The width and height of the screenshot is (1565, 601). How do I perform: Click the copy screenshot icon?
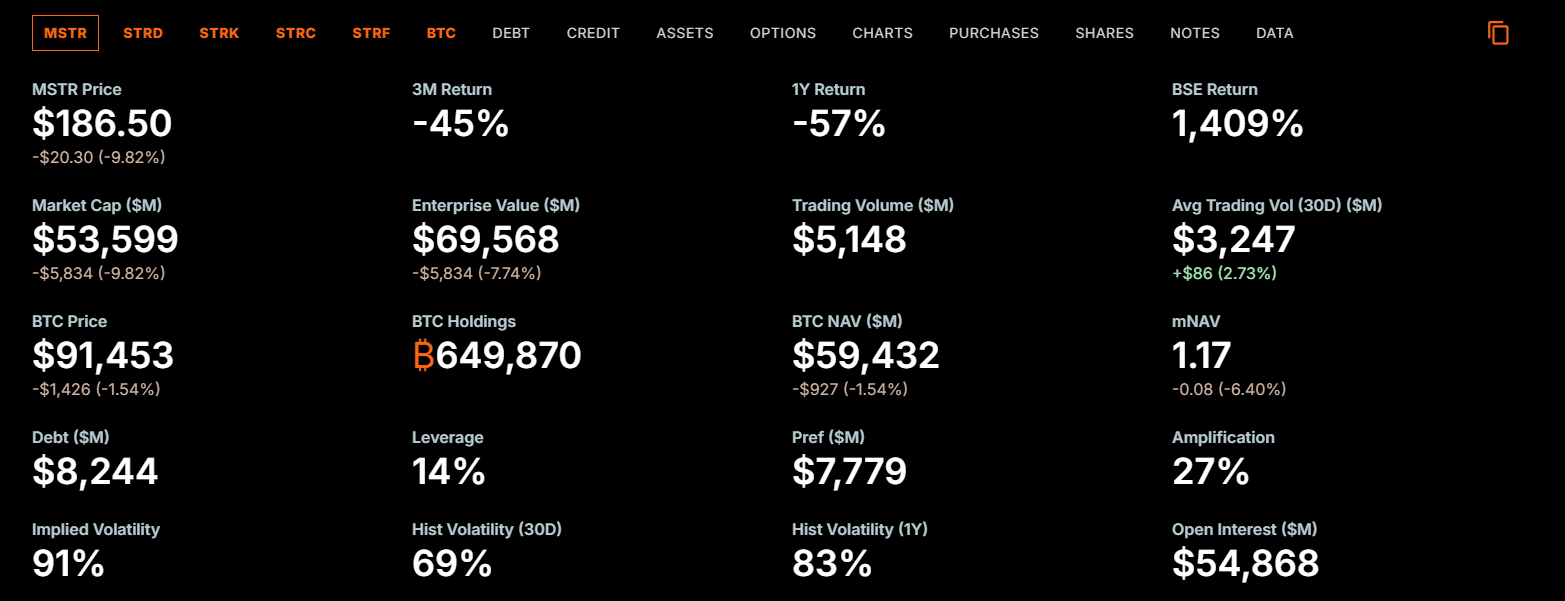(1498, 33)
